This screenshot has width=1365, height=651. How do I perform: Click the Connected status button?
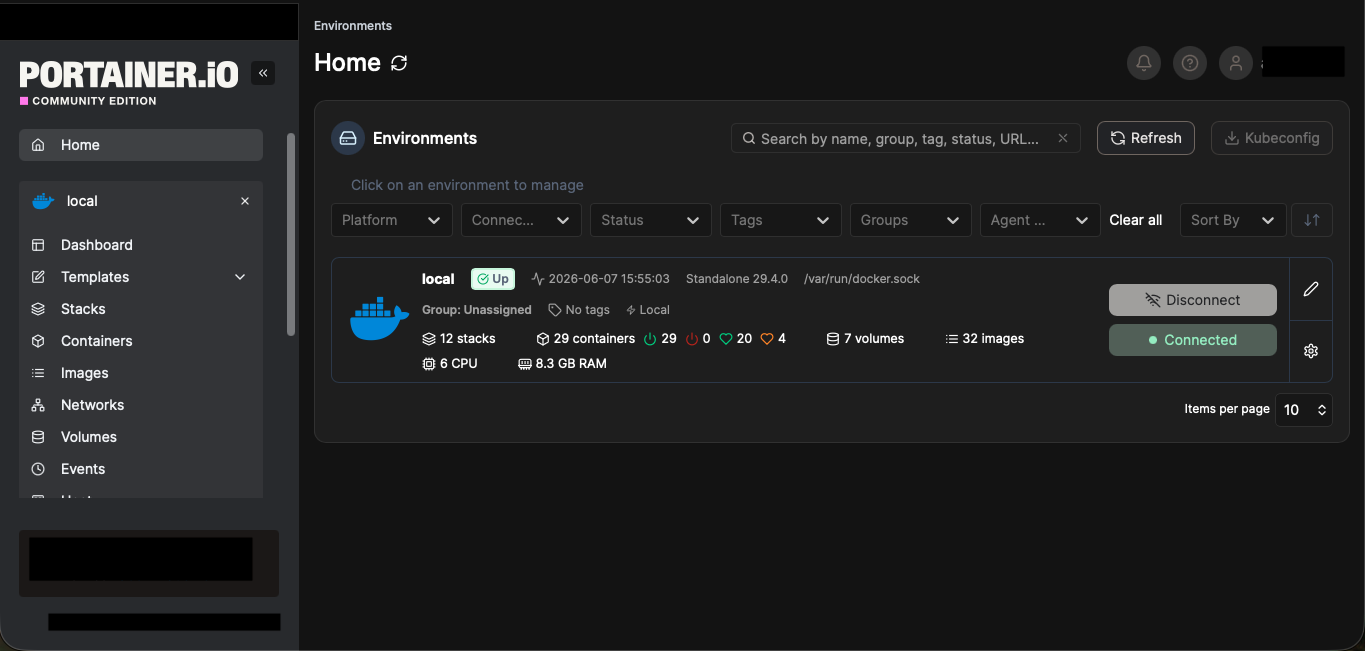click(1193, 340)
